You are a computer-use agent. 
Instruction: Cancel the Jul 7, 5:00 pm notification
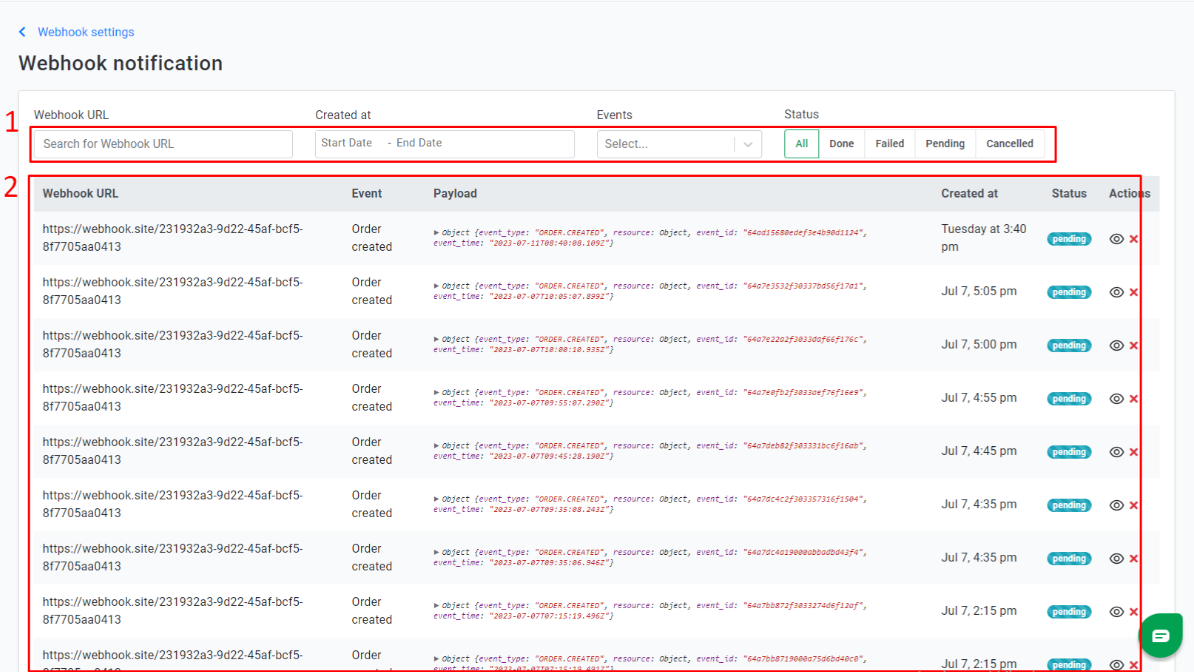pyautogui.click(x=1134, y=346)
